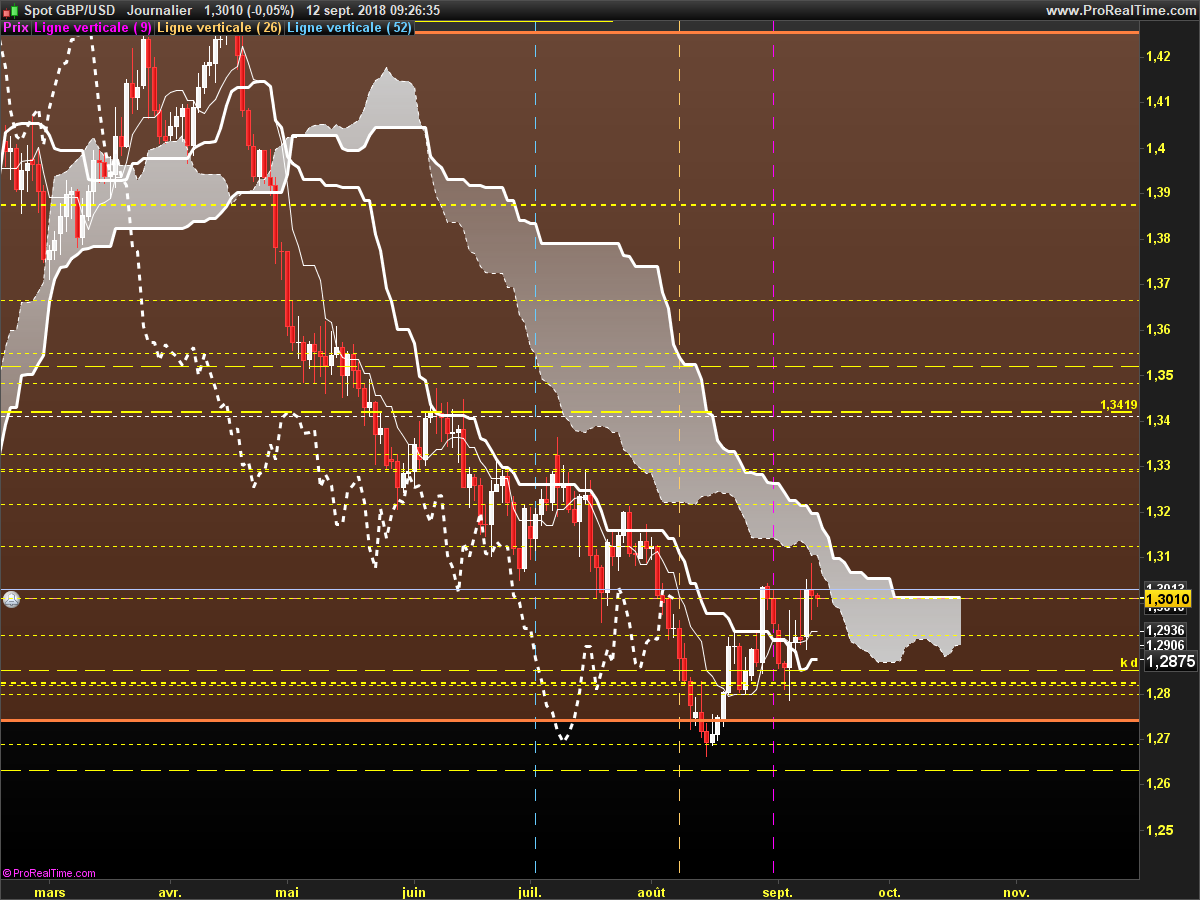Click the 1,42 level on price axis
This screenshot has height=900, width=1200.
(x=1158, y=56)
